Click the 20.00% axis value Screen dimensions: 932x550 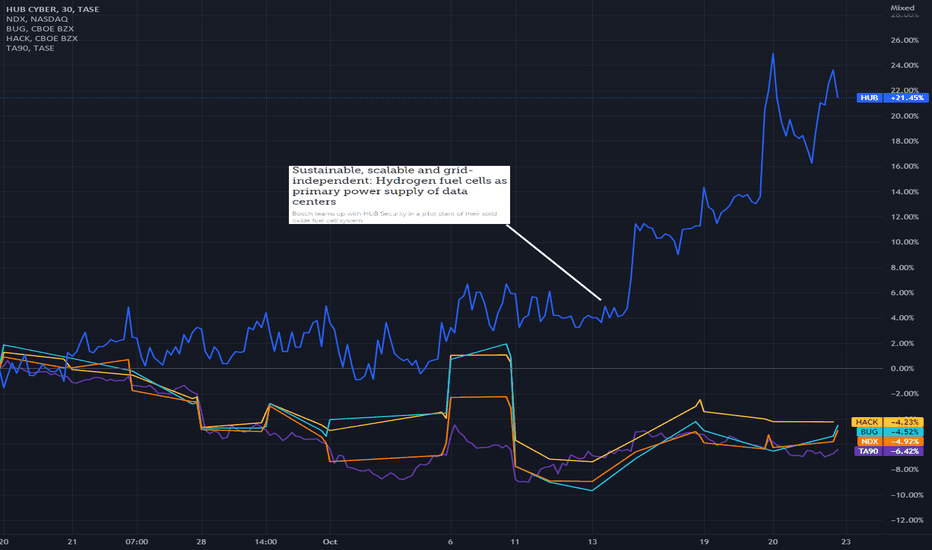coord(904,116)
